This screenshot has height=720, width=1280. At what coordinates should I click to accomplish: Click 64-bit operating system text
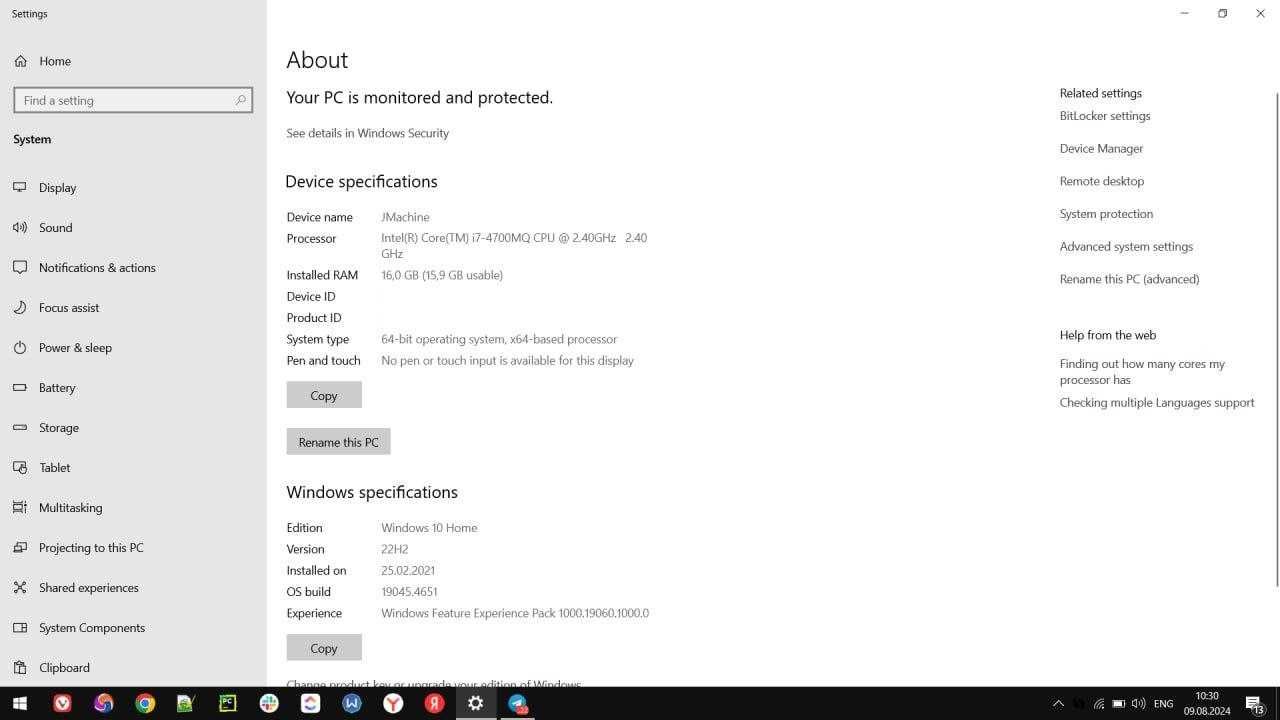499,339
